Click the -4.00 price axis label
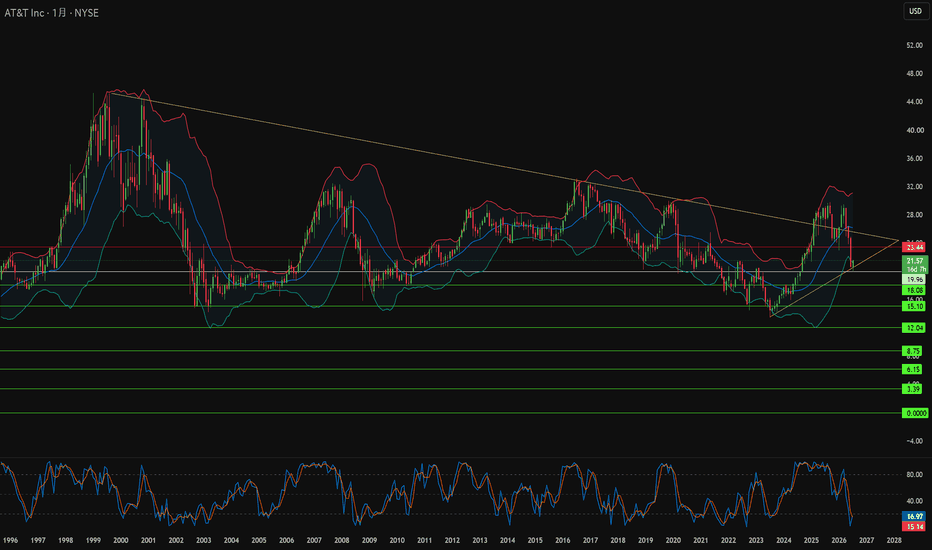The image size is (932, 550). [915, 441]
